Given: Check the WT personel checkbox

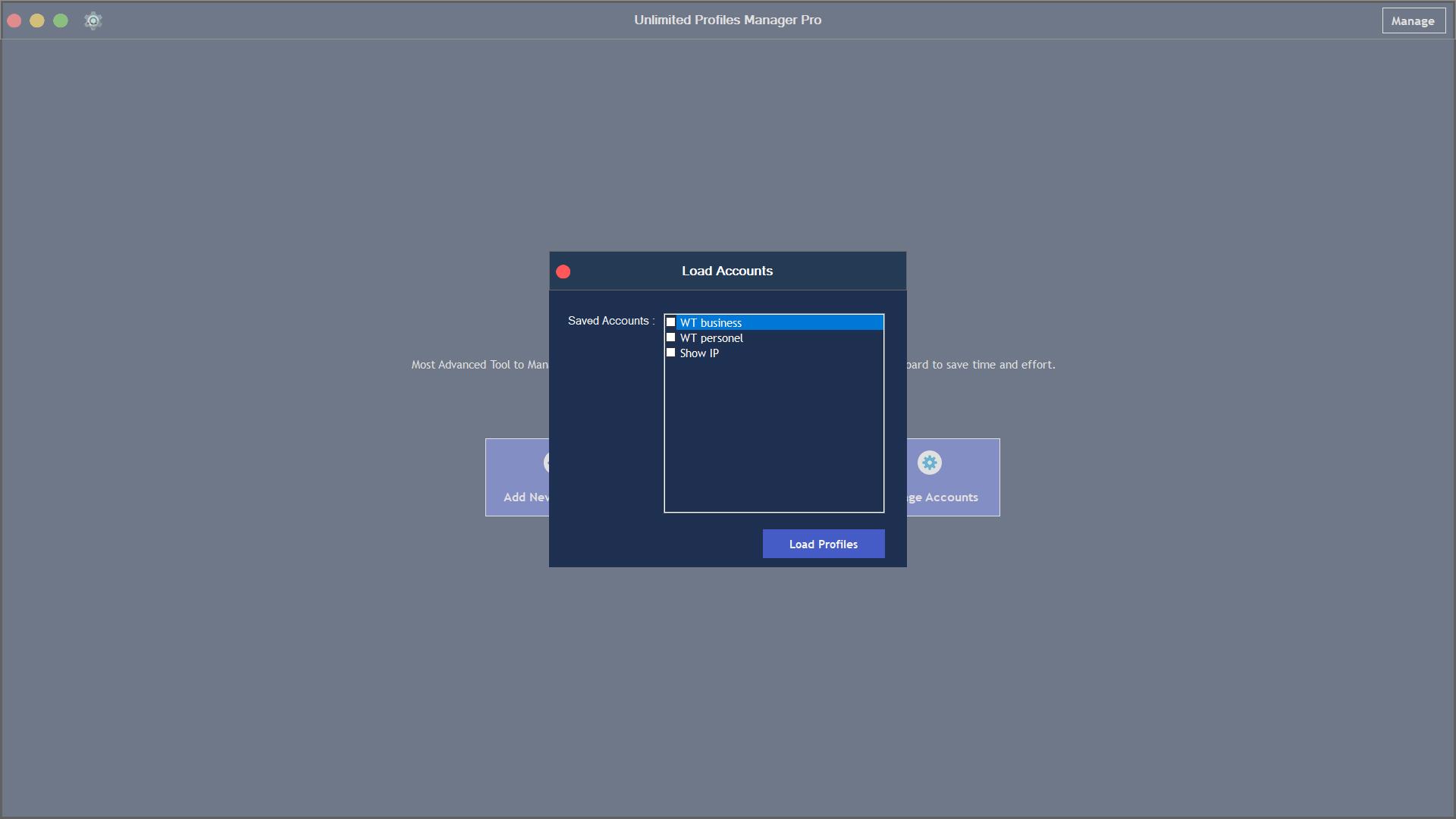Looking at the screenshot, I should (x=670, y=337).
